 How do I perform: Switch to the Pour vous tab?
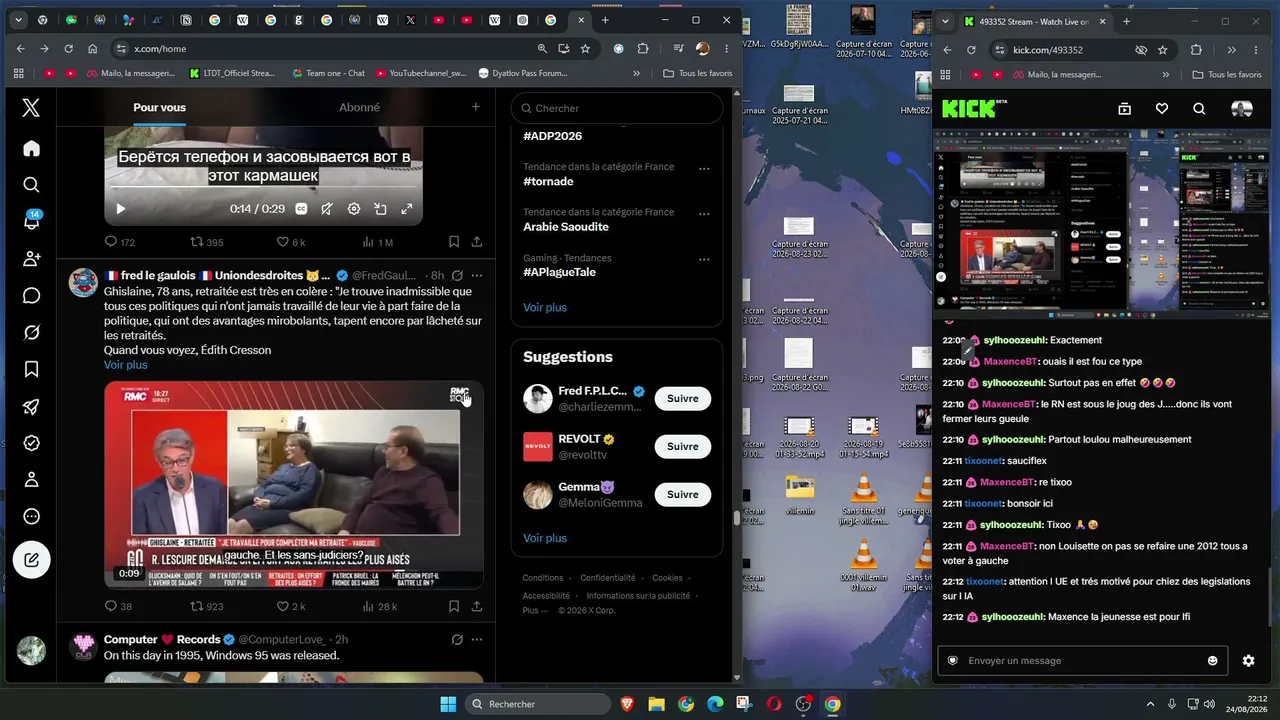159,107
